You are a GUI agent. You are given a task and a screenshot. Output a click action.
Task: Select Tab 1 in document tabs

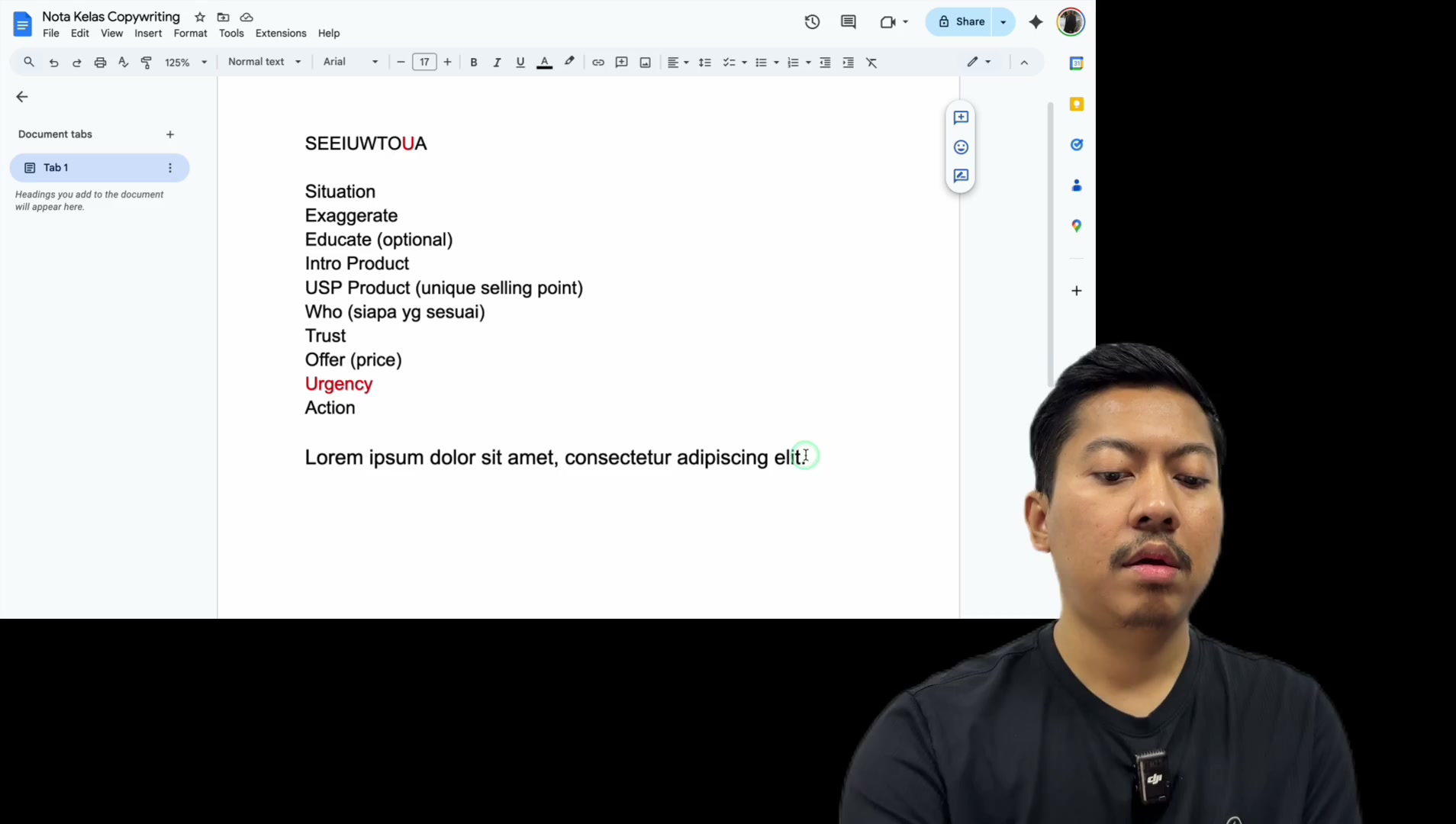99,168
